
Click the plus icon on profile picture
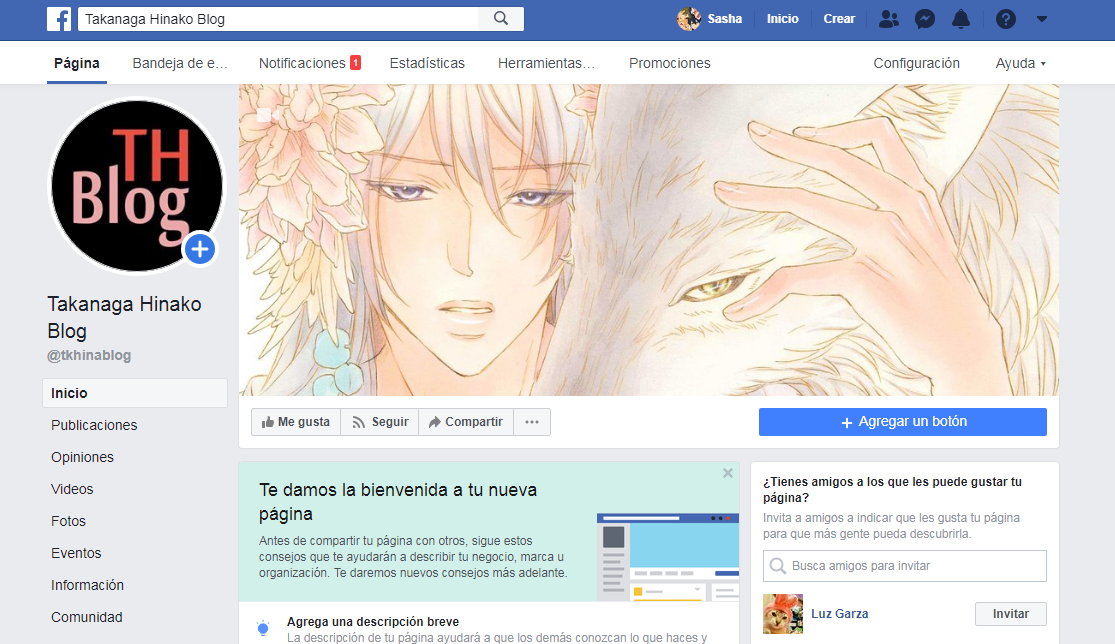pyautogui.click(x=200, y=249)
